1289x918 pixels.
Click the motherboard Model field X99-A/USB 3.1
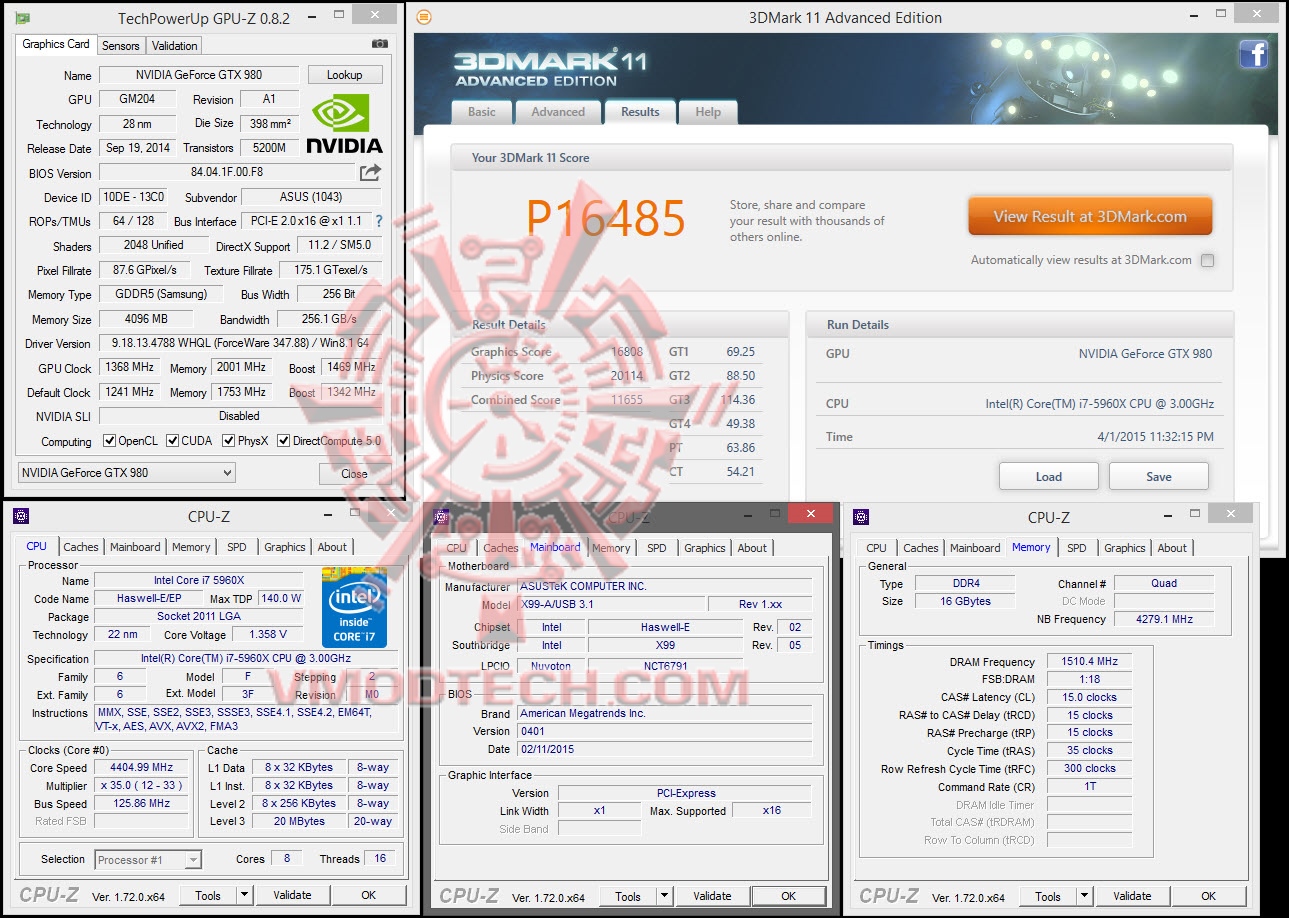[610, 605]
